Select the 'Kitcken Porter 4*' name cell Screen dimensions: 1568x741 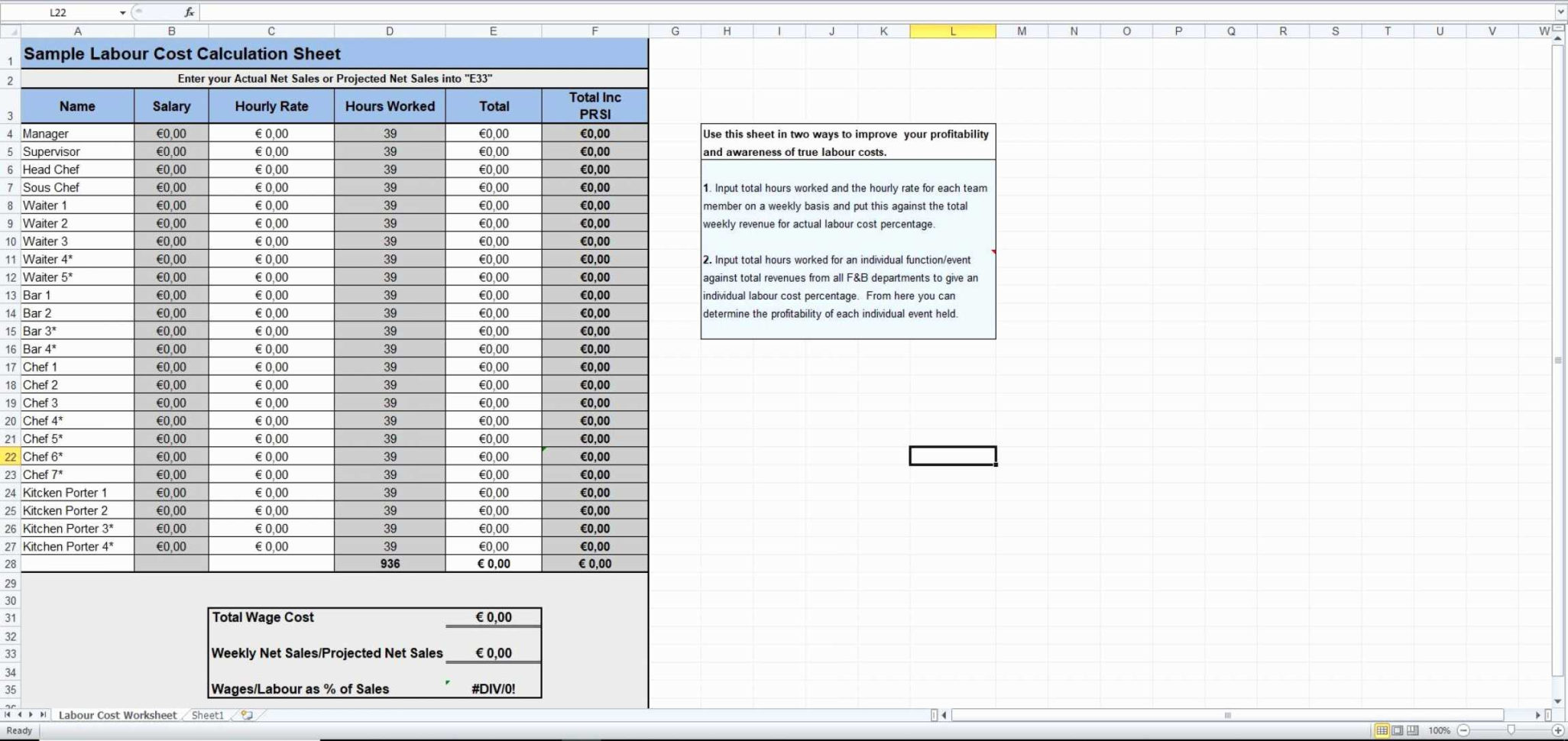coord(77,546)
